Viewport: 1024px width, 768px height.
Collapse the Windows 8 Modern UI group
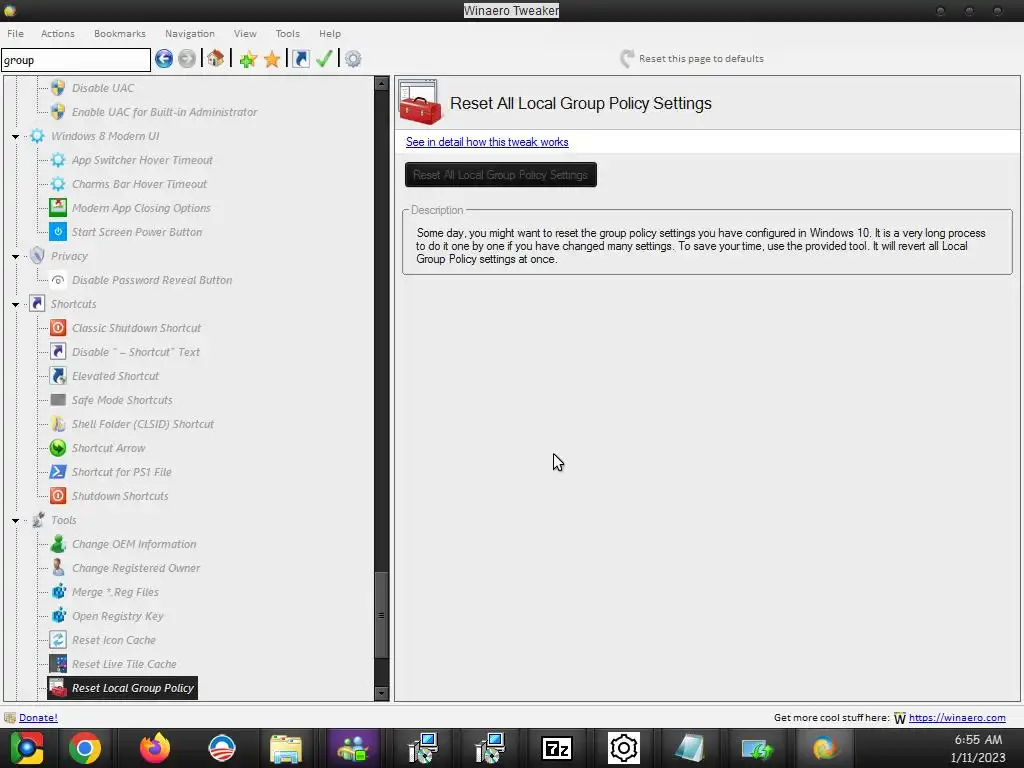click(16, 136)
